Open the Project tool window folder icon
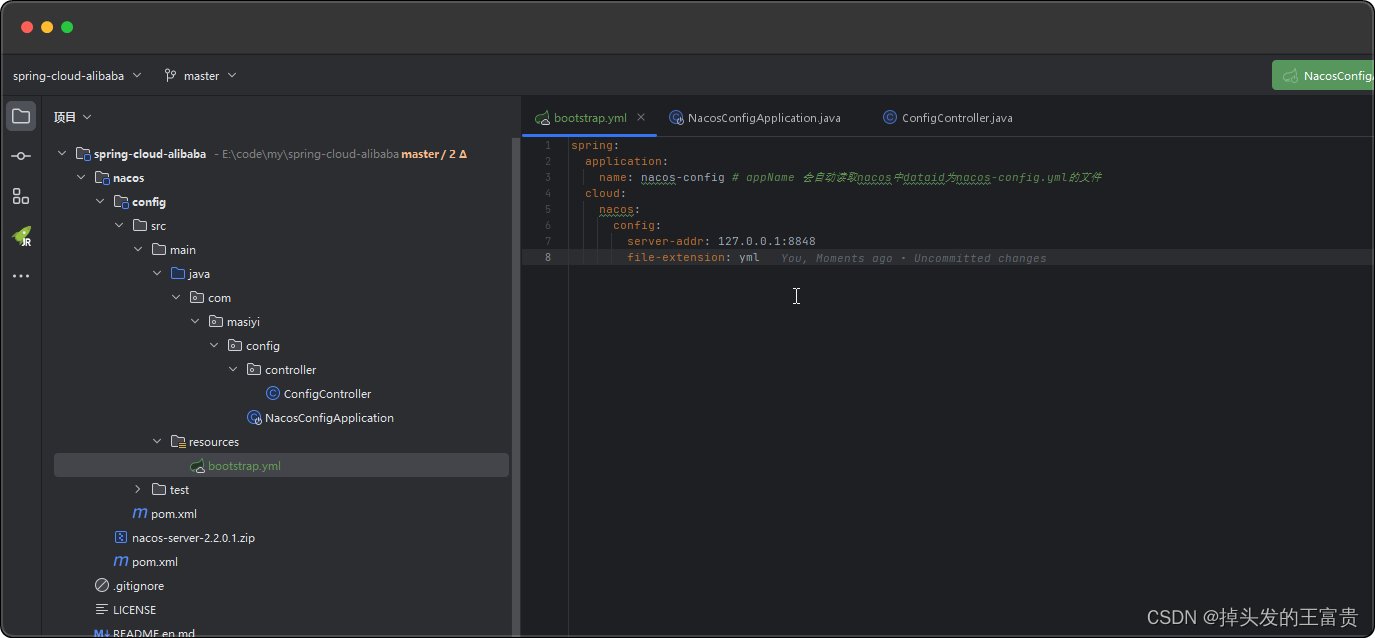 21,116
